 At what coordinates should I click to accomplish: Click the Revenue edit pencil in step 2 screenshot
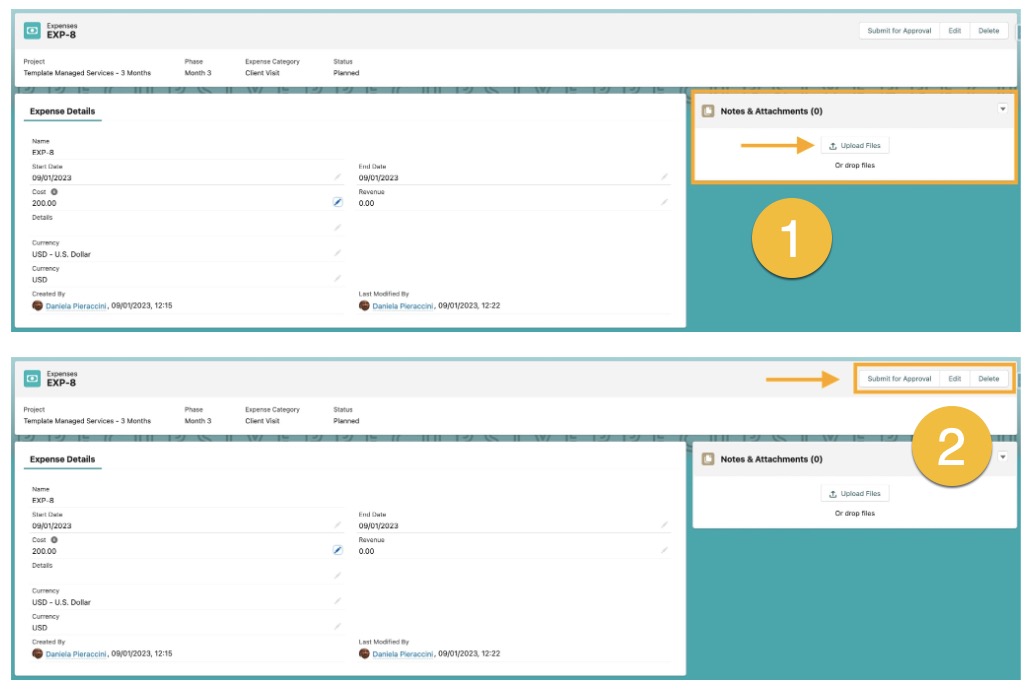click(x=664, y=550)
